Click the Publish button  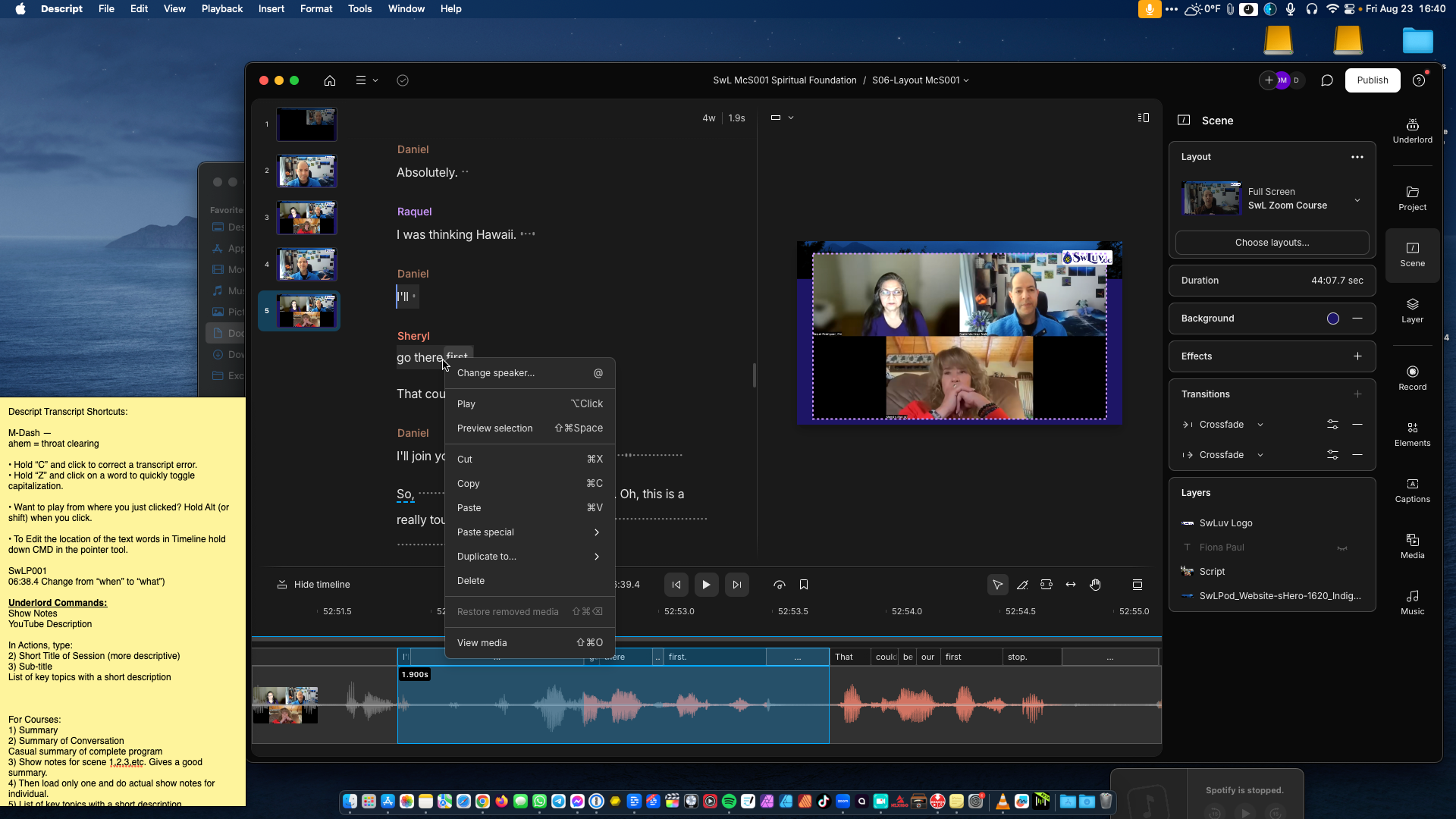click(x=1373, y=80)
